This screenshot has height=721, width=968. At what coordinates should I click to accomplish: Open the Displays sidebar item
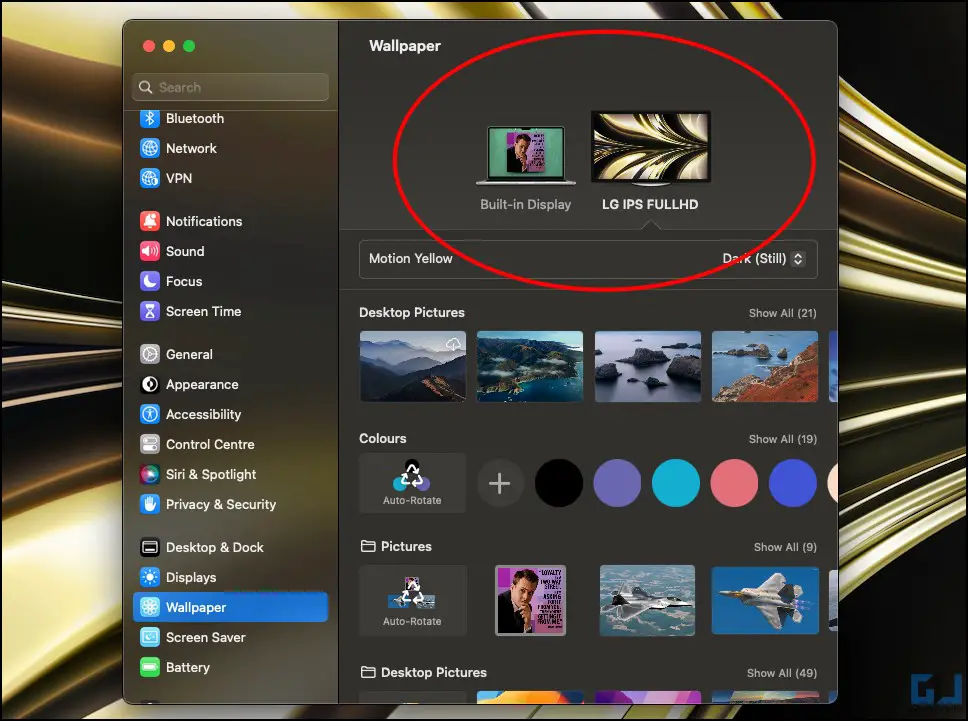230,577
